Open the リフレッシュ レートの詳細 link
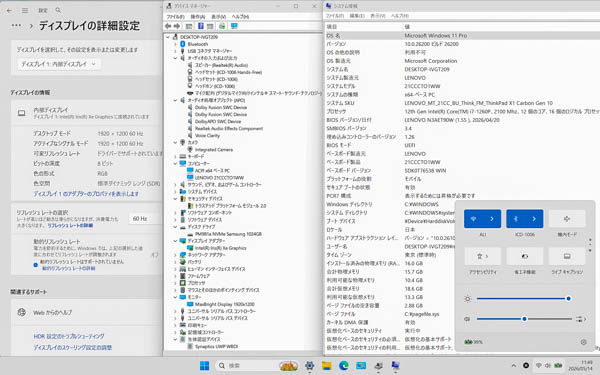The image size is (600, 375). point(70,226)
